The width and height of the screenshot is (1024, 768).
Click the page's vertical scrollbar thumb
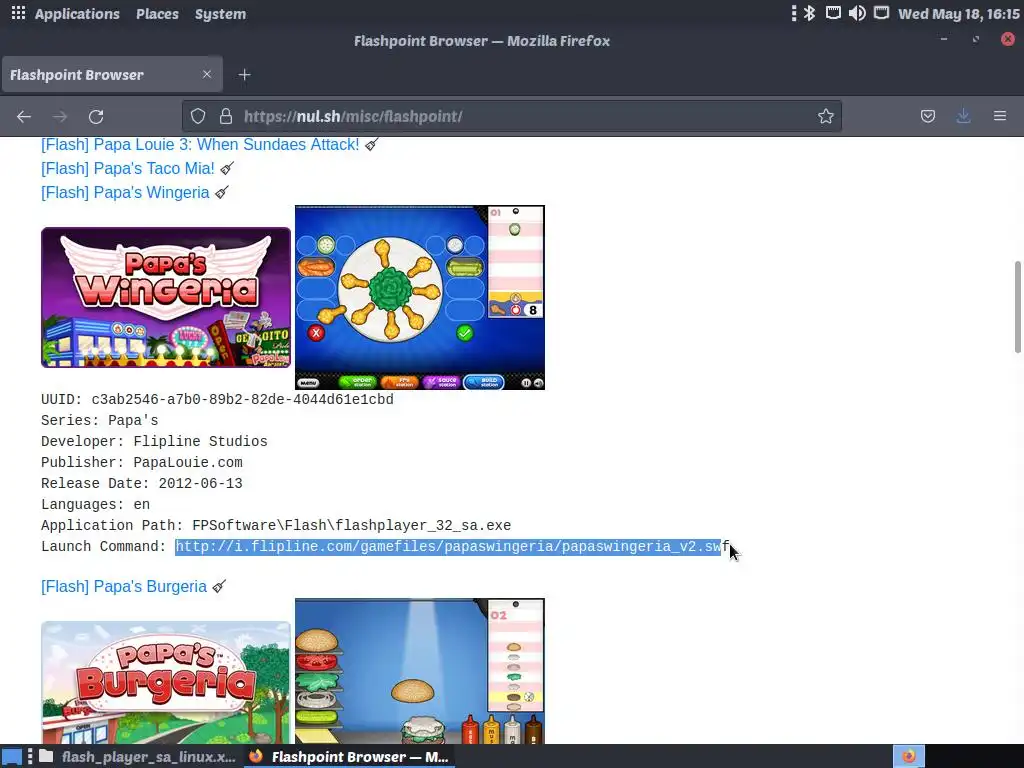[1018, 307]
